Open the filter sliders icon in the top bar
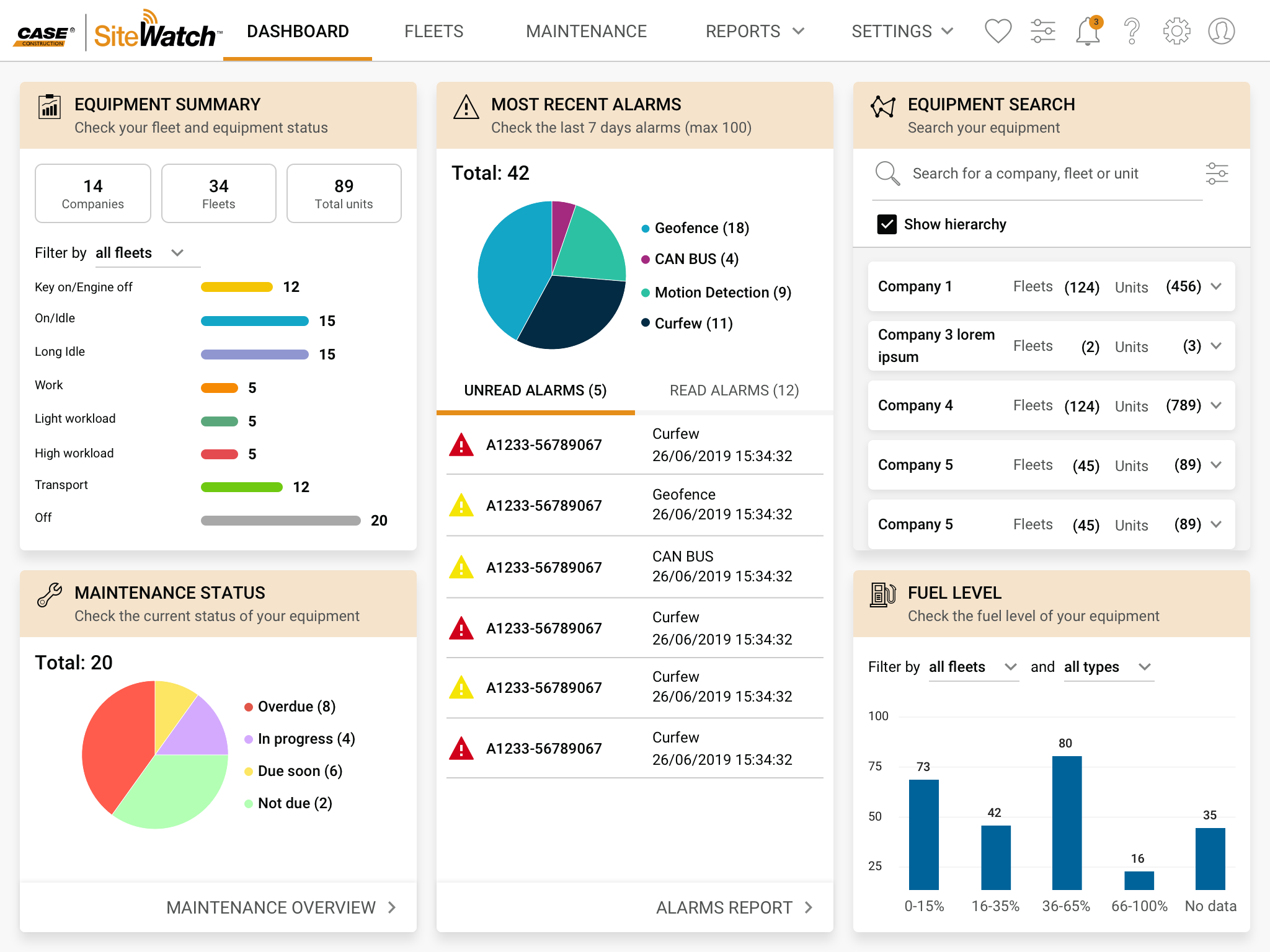The height and width of the screenshot is (952, 1270). click(1043, 30)
